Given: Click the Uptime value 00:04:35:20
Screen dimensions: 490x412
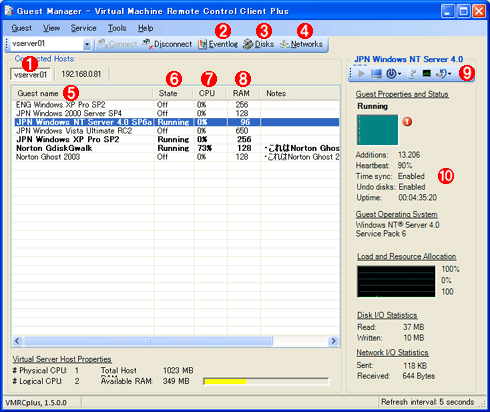Looking at the screenshot, I should (x=417, y=198).
